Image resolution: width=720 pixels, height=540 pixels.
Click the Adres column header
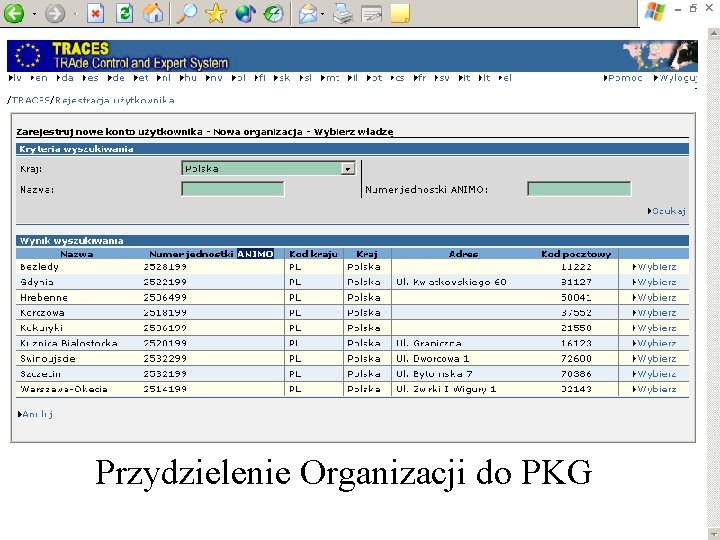pyautogui.click(x=463, y=254)
